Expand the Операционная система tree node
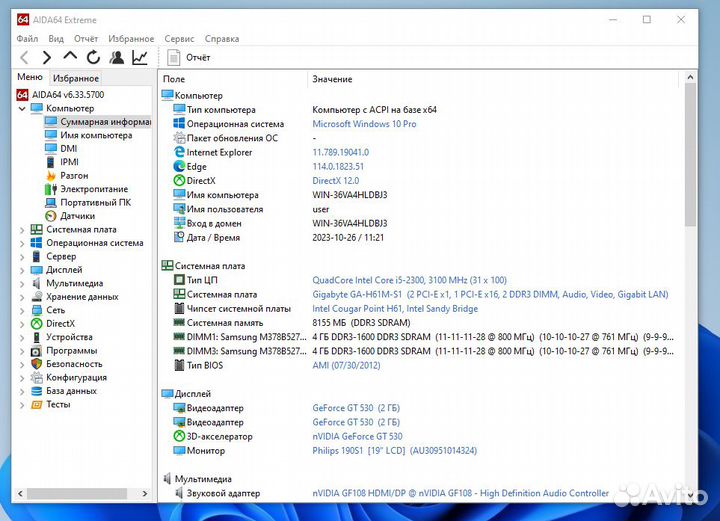The width and height of the screenshot is (720, 521). [22, 243]
